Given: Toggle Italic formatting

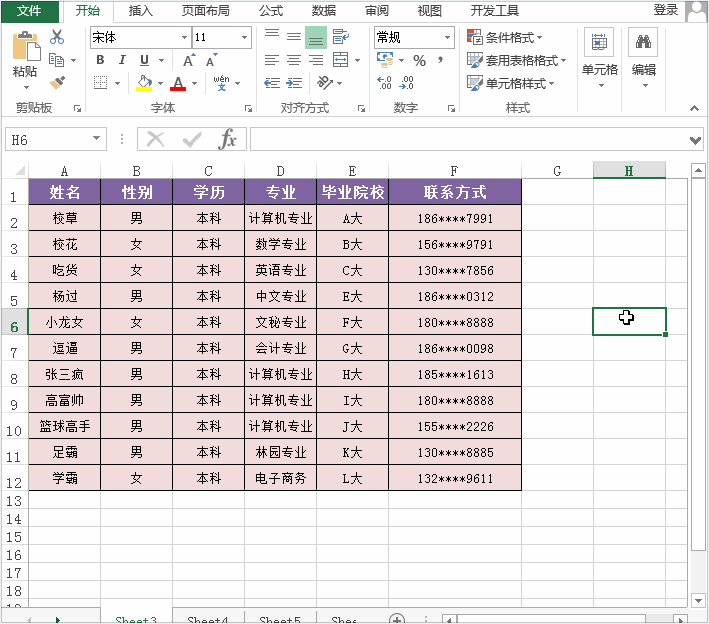Looking at the screenshot, I should pyautogui.click(x=122, y=60).
